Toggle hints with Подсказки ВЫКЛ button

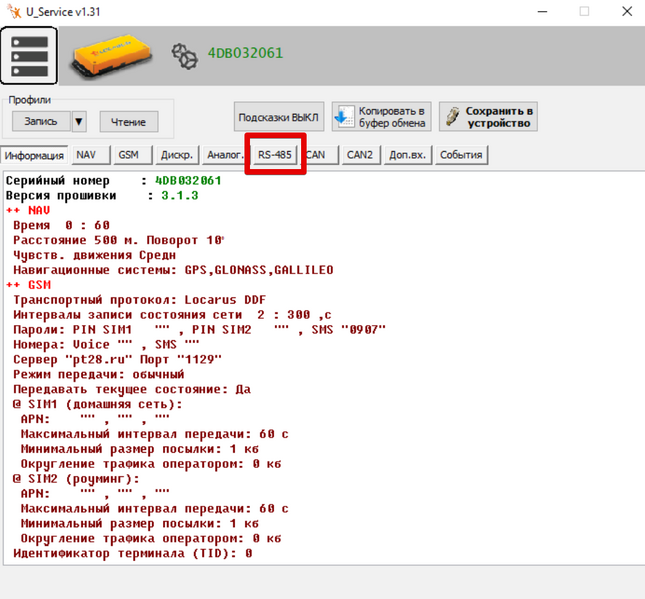pyautogui.click(x=278, y=117)
